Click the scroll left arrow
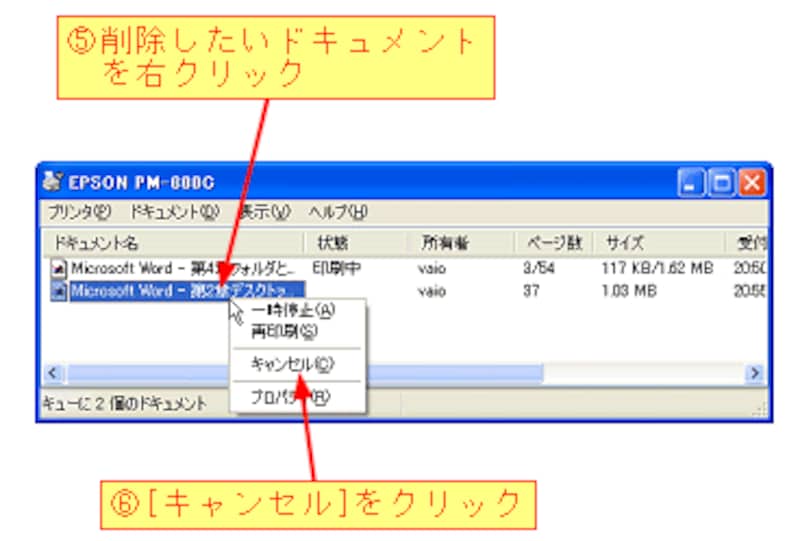This screenshot has width=800, height=541. (x=53, y=373)
